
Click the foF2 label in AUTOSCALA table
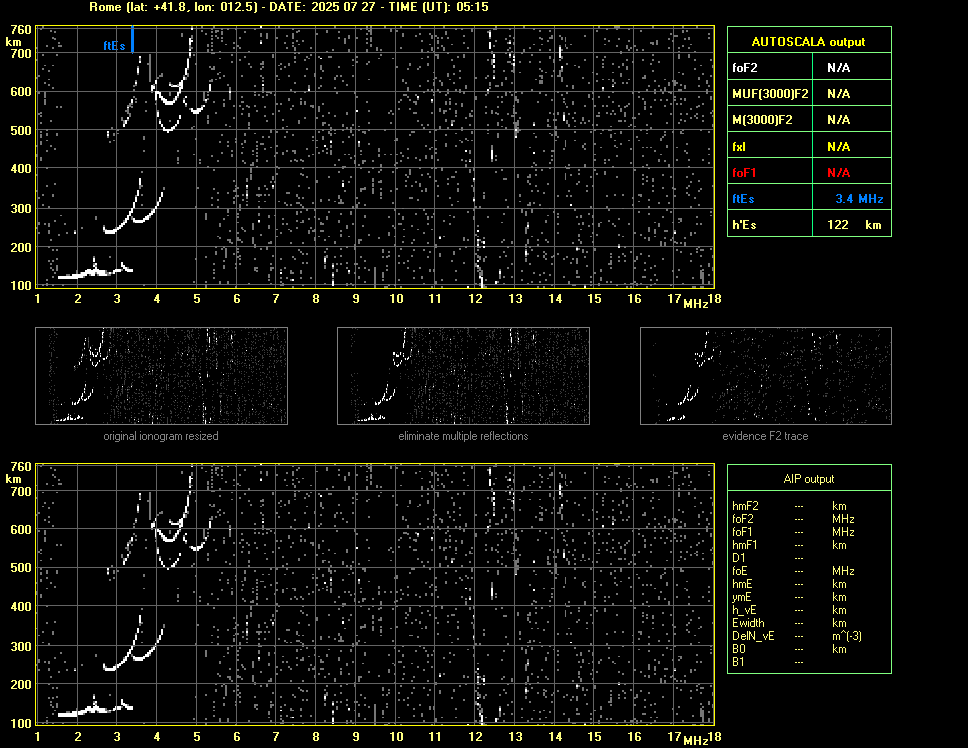(745, 68)
